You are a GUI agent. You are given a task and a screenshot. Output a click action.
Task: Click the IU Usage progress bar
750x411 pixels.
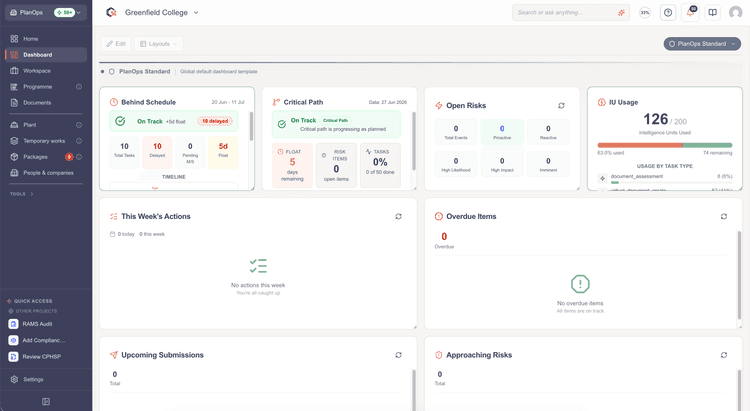point(664,145)
